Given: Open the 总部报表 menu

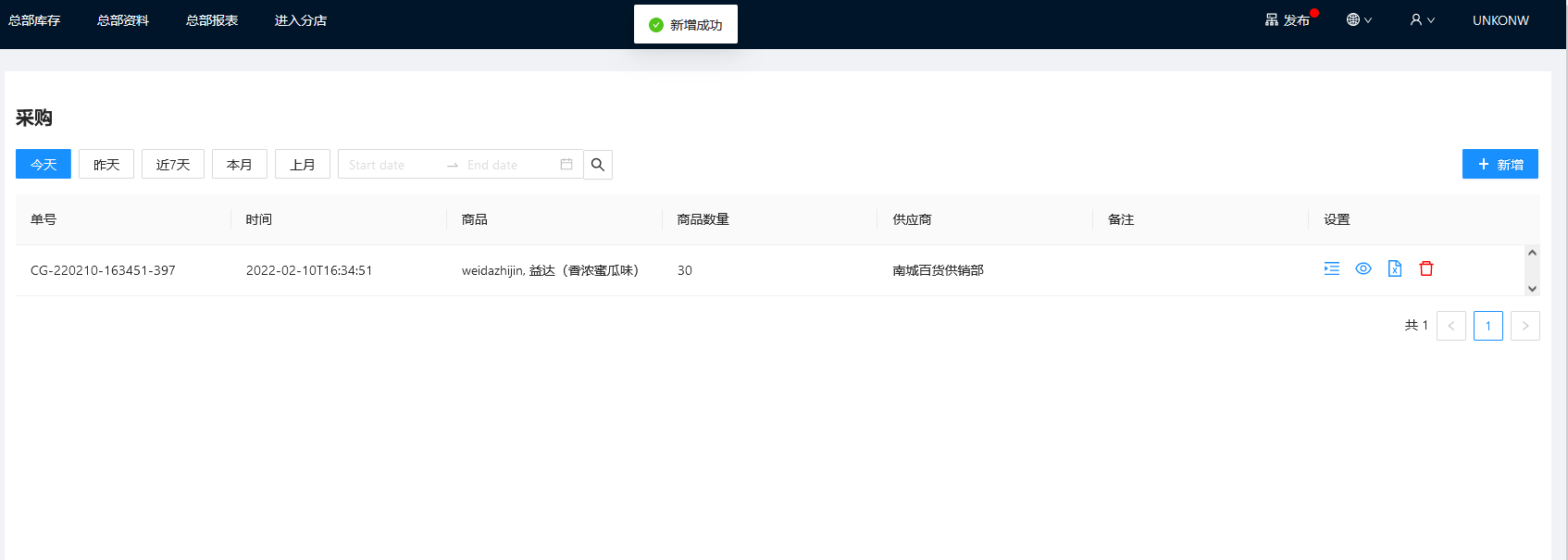Looking at the screenshot, I should point(212,20).
